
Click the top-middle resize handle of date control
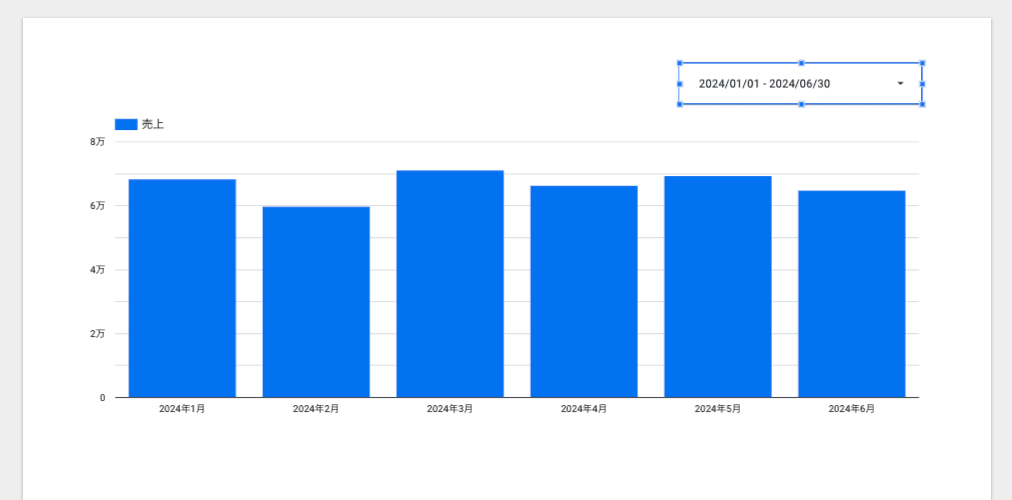tap(801, 63)
